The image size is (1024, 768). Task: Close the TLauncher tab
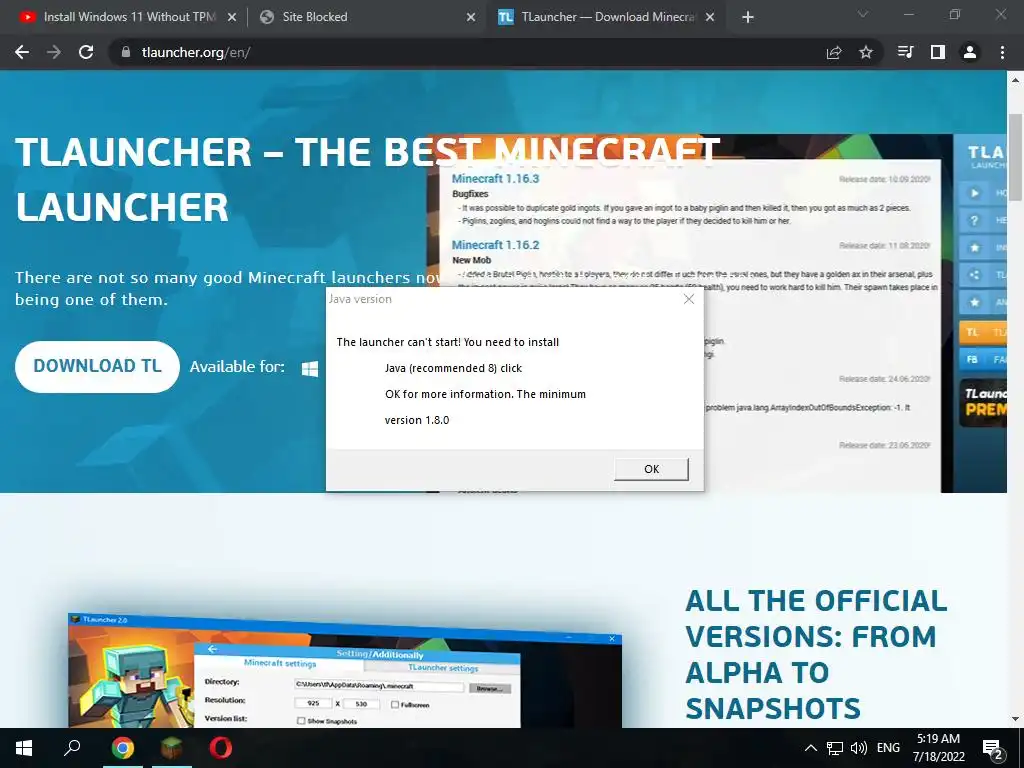(710, 18)
